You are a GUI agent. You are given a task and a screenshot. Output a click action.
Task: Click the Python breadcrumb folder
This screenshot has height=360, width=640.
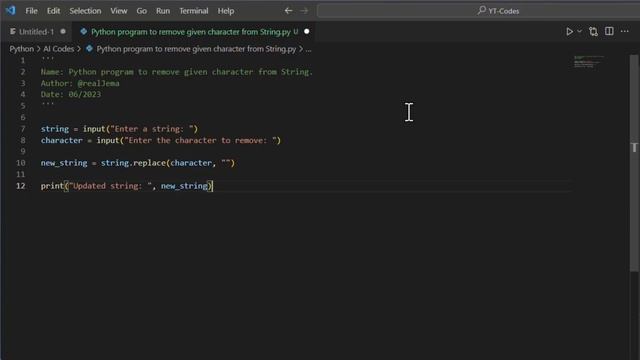coord(22,49)
